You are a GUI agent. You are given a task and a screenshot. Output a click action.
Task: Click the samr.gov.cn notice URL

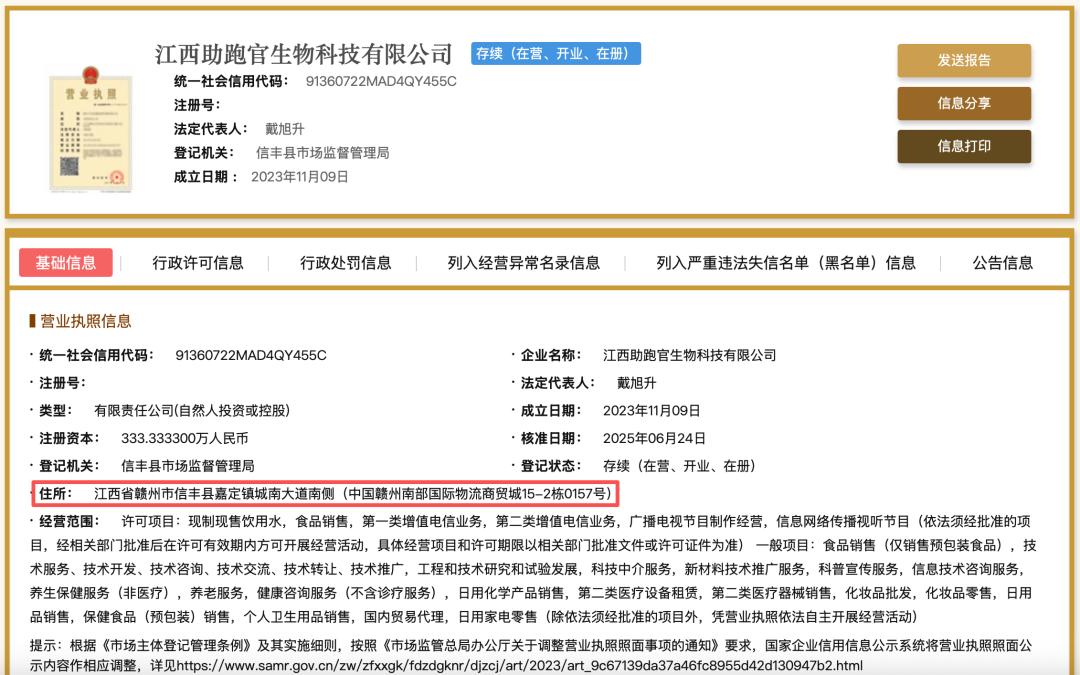point(519,666)
